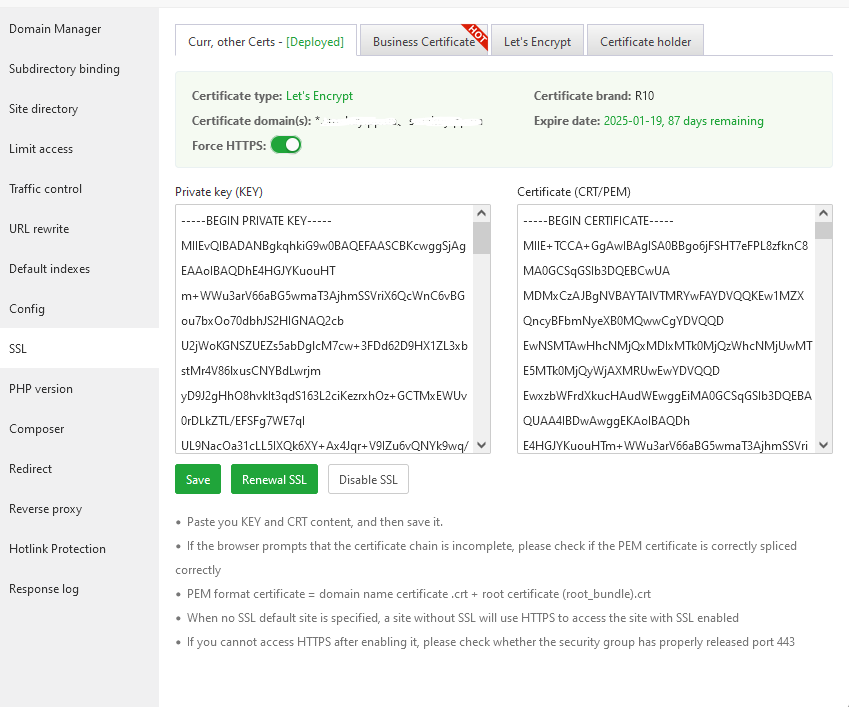Click the Private key scrollbar thumb
The height and width of the screenshot is (707, 849).
click(482, 239)
